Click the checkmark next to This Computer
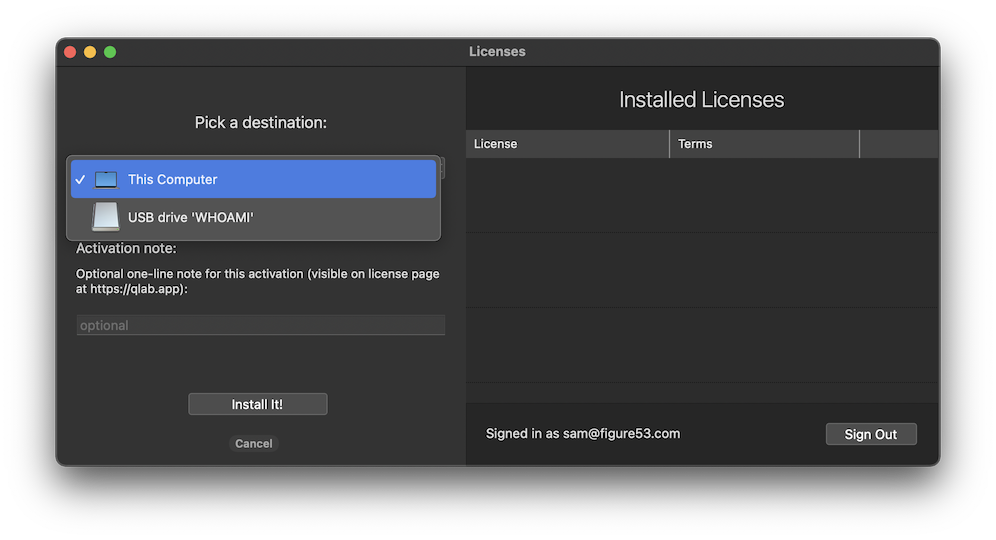Screen dimensions: 996x540 click(x=80, y=180)
